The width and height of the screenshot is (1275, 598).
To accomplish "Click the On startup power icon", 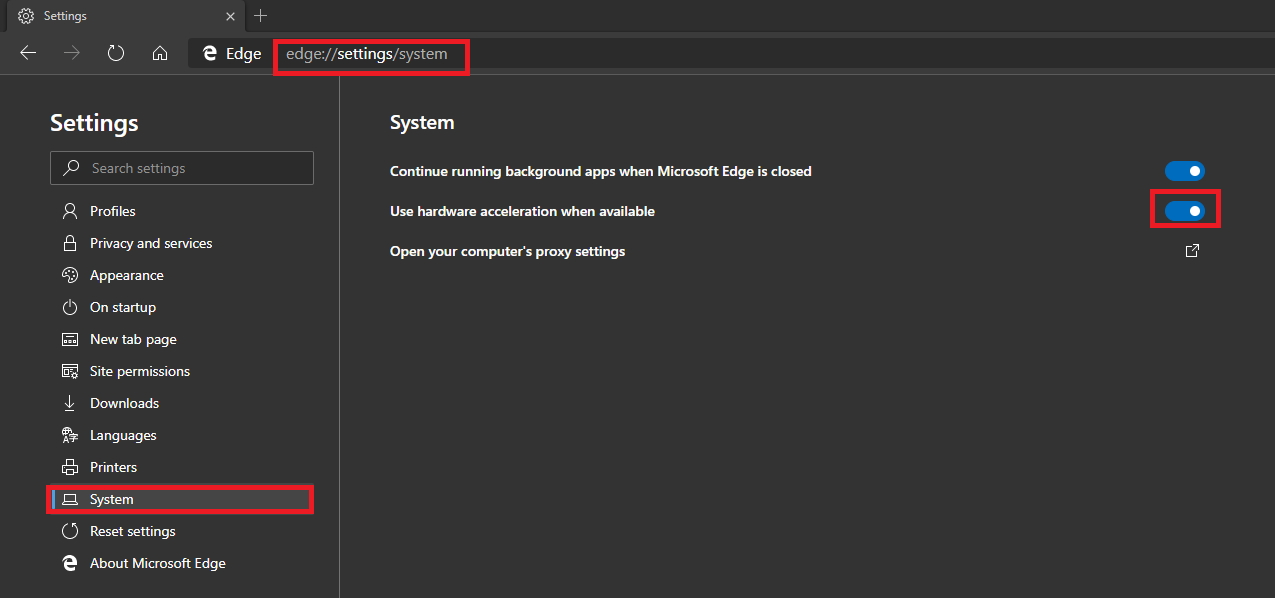I will pyautogui.click(x=70, y=307).
